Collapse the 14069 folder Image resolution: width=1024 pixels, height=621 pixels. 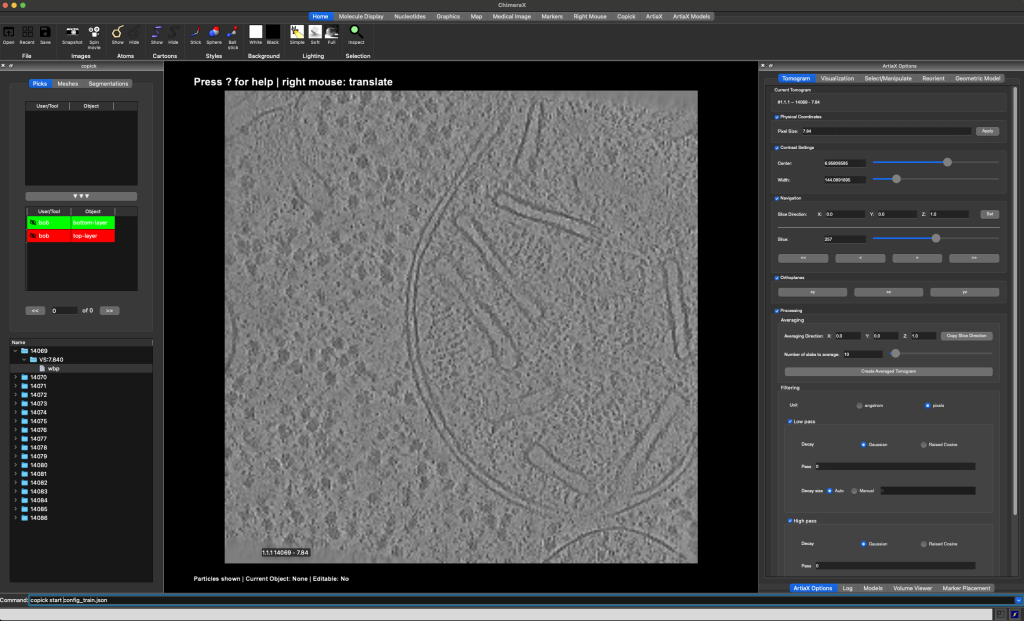click(16, 351)
